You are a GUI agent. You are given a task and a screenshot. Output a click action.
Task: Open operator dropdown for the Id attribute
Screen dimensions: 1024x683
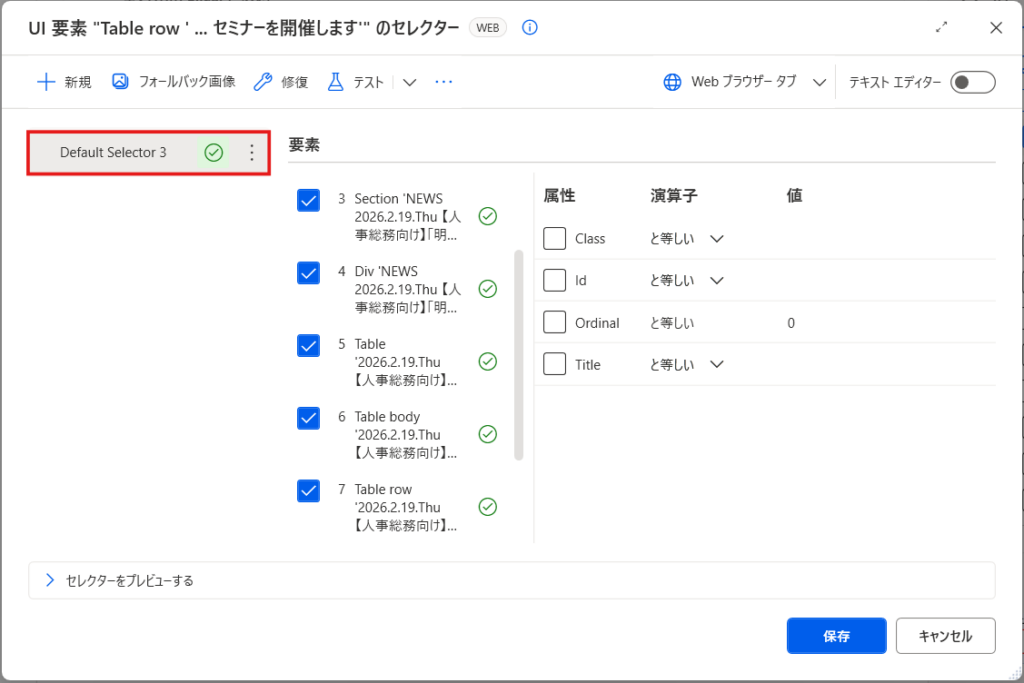click(x=716, y=281)
